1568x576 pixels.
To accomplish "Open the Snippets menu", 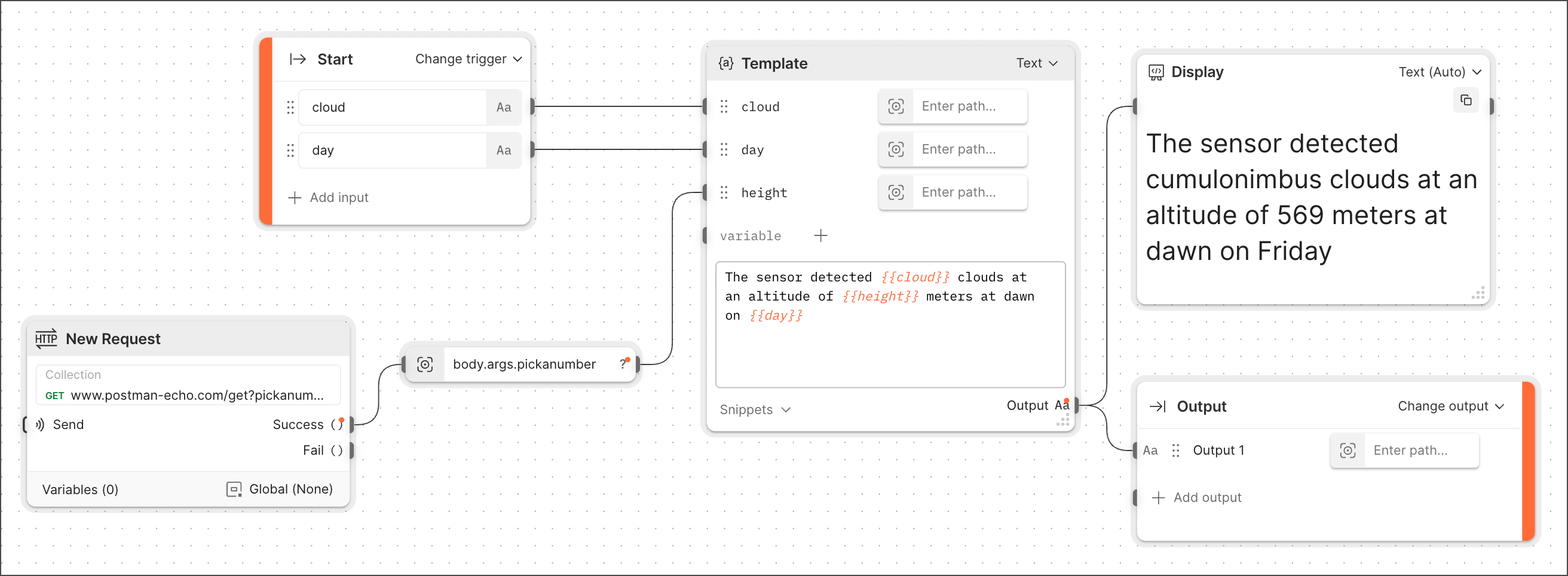I will click(755, 410).
